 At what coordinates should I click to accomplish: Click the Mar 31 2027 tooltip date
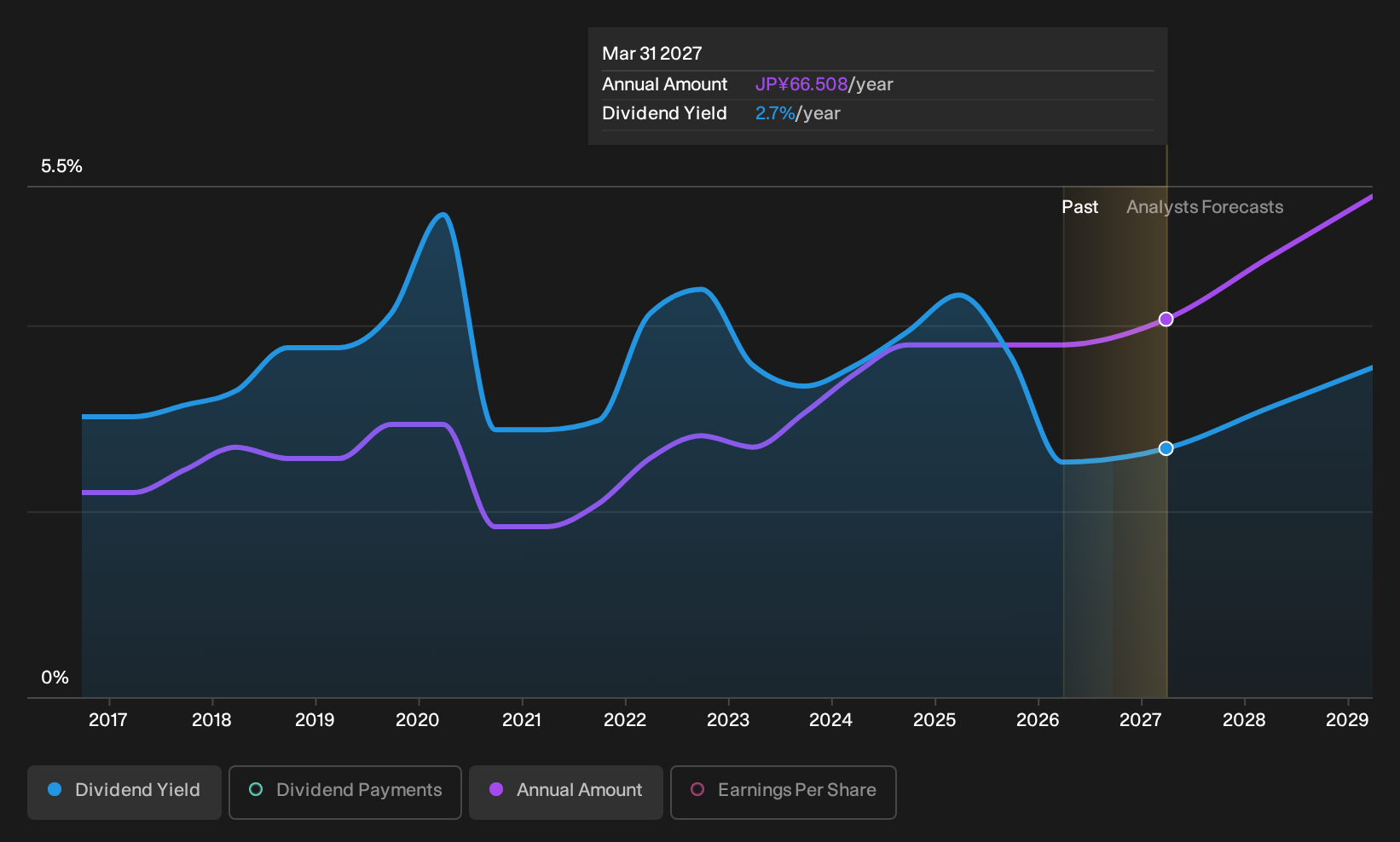point(652,54)
